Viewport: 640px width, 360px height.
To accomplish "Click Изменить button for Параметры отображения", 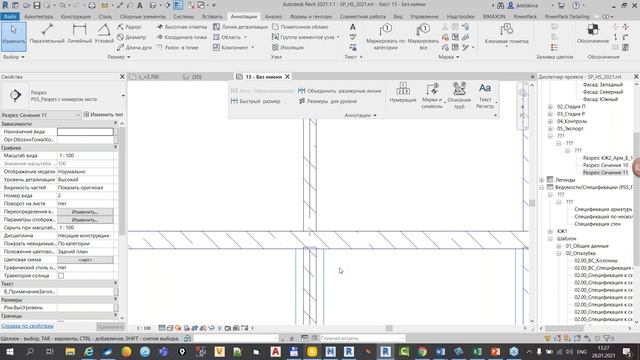I will [85, 220].
